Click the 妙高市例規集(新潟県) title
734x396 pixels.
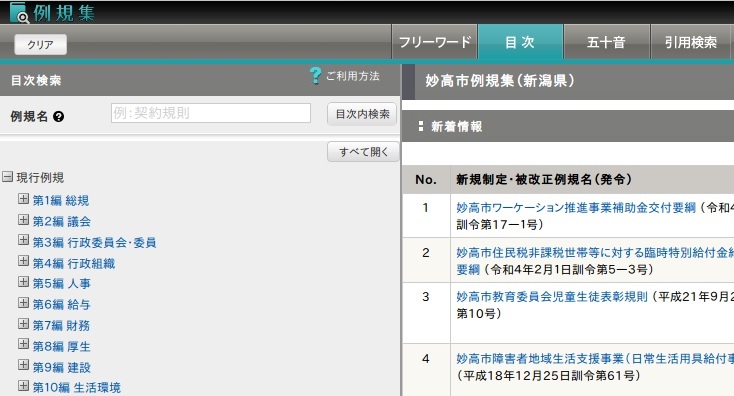click(x=499, y=81)
